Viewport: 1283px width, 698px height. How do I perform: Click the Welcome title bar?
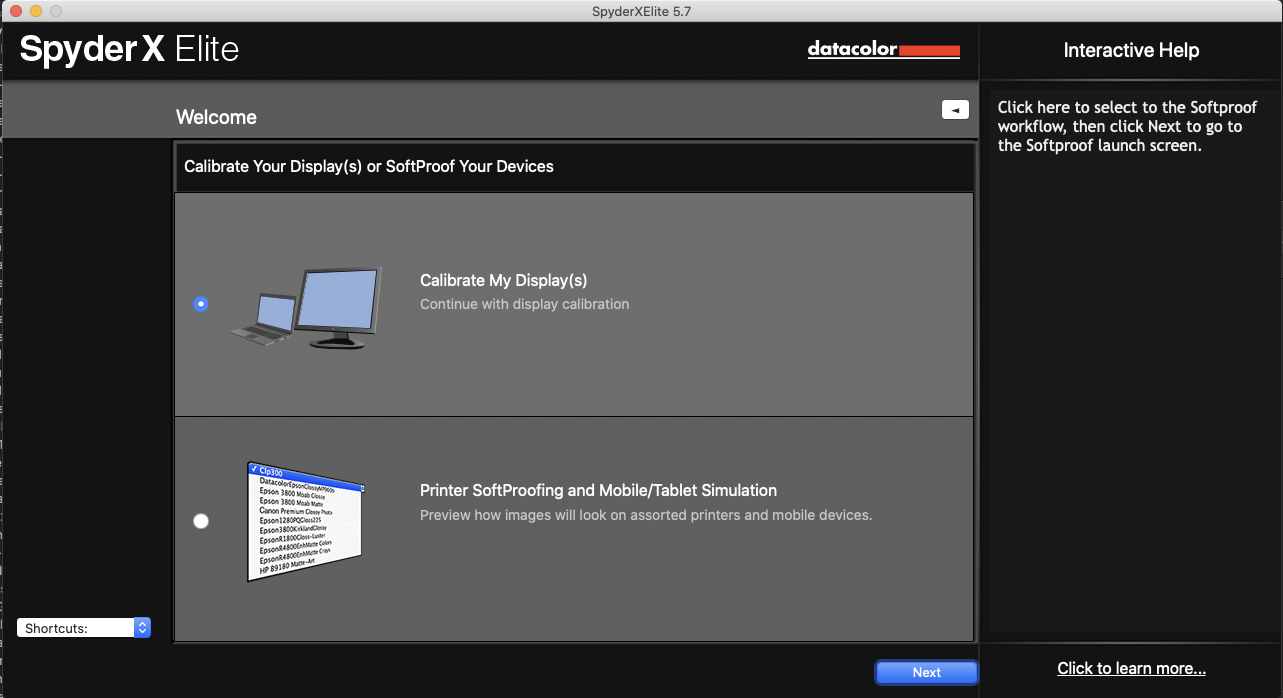[x=216, y=117]
